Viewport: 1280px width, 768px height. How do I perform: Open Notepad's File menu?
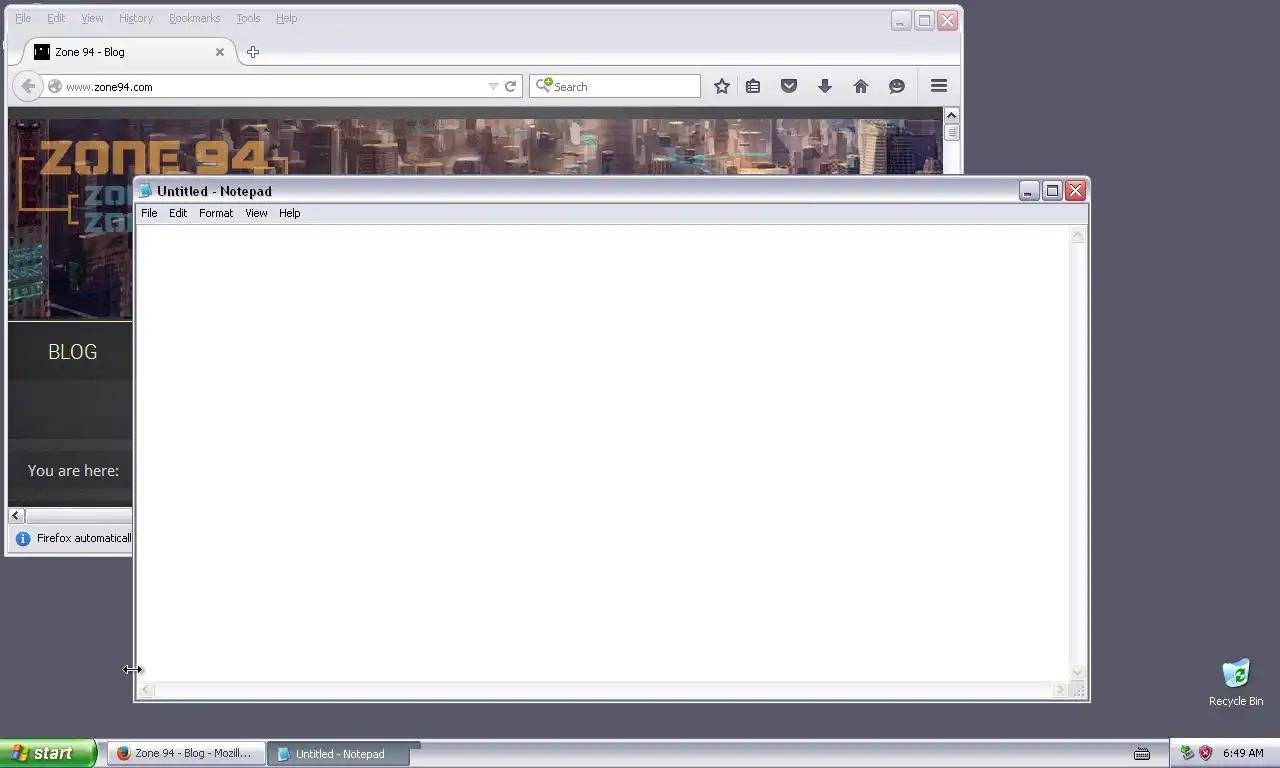(149, 213)
